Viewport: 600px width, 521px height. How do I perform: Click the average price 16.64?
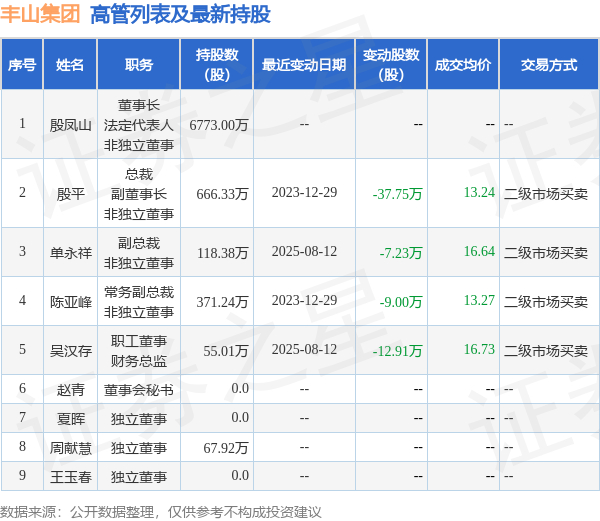479,251
